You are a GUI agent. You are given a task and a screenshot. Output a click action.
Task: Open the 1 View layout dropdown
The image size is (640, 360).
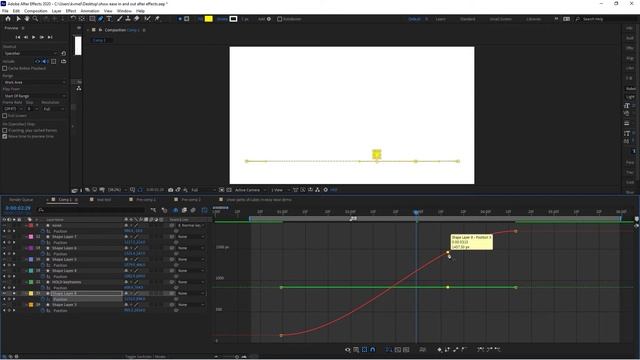pyautogui.click(x=280, y=190)
